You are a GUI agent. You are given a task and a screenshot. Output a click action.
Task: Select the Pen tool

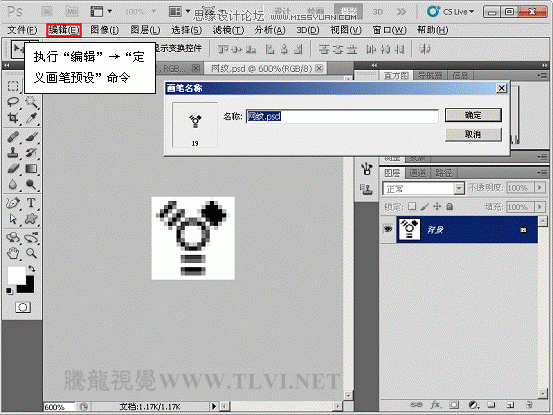click(13, 203)
